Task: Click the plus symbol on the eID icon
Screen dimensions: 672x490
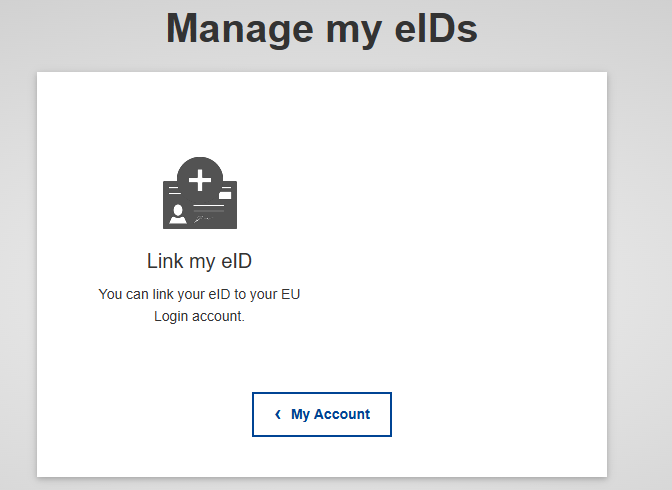Action: (200, 180)
